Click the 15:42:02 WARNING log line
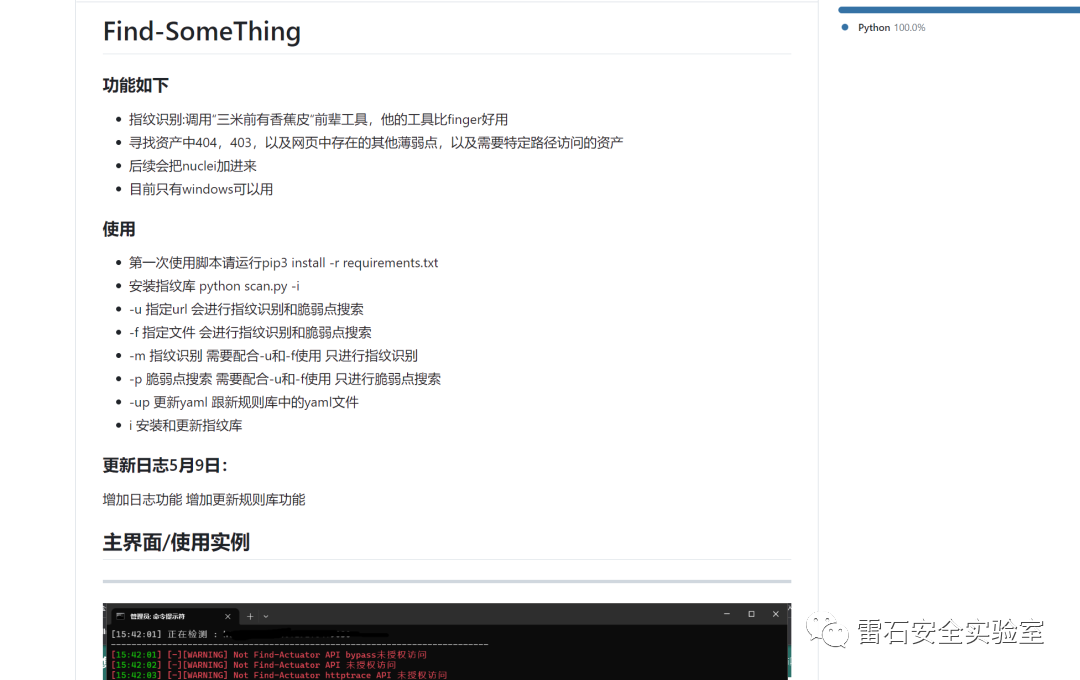 pyautogui.click(x=253, y=666)
